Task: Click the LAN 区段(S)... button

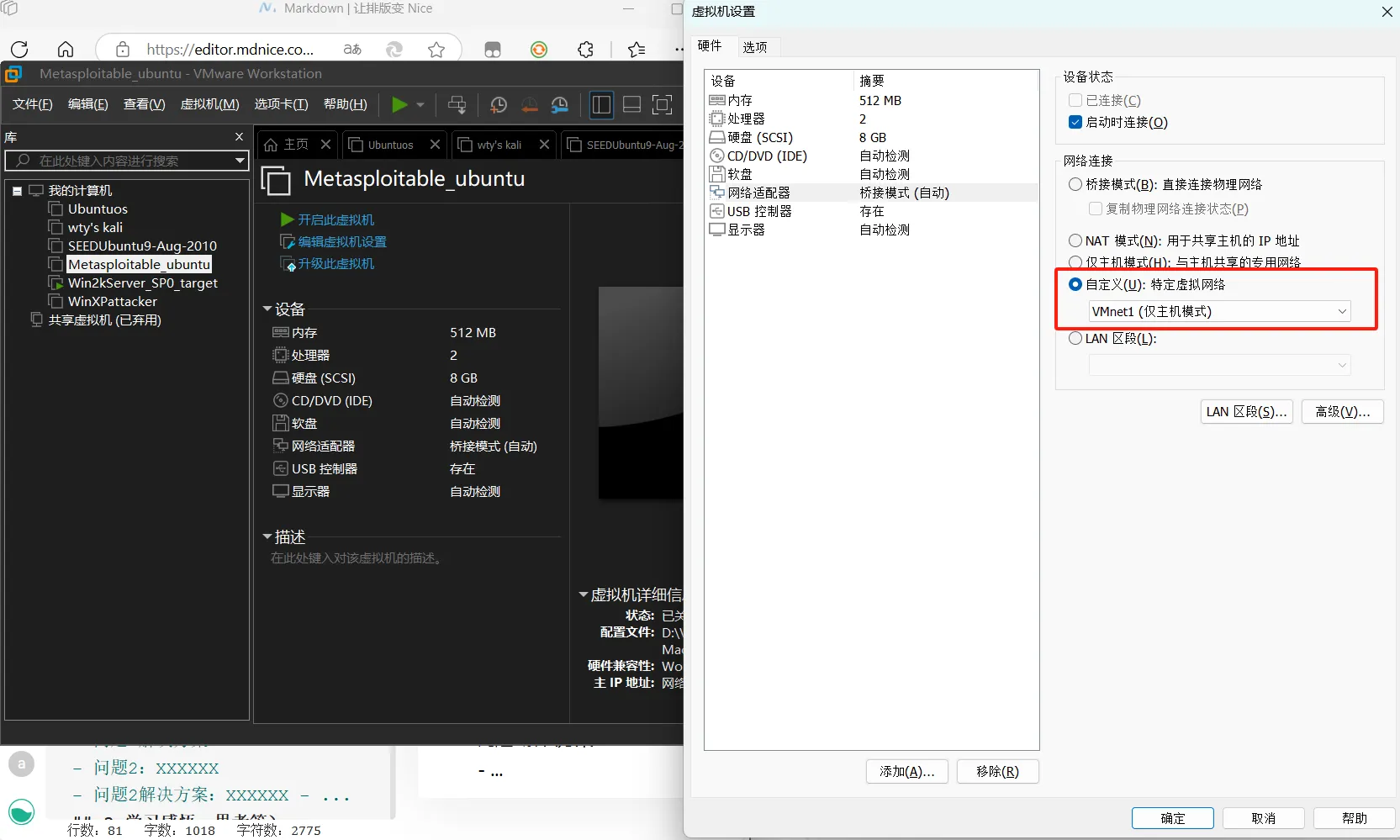Action: [x=1246, y=411]
